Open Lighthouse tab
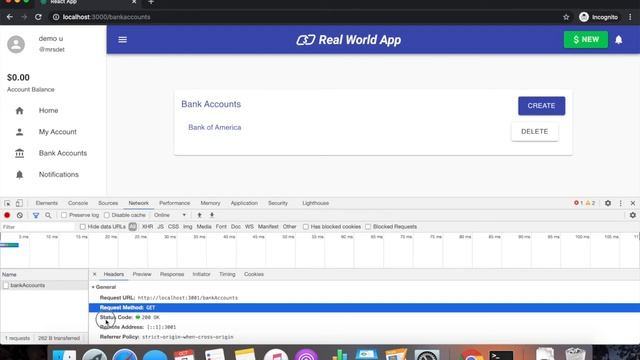This screenshot has width=640, height=360. [316, 203]
